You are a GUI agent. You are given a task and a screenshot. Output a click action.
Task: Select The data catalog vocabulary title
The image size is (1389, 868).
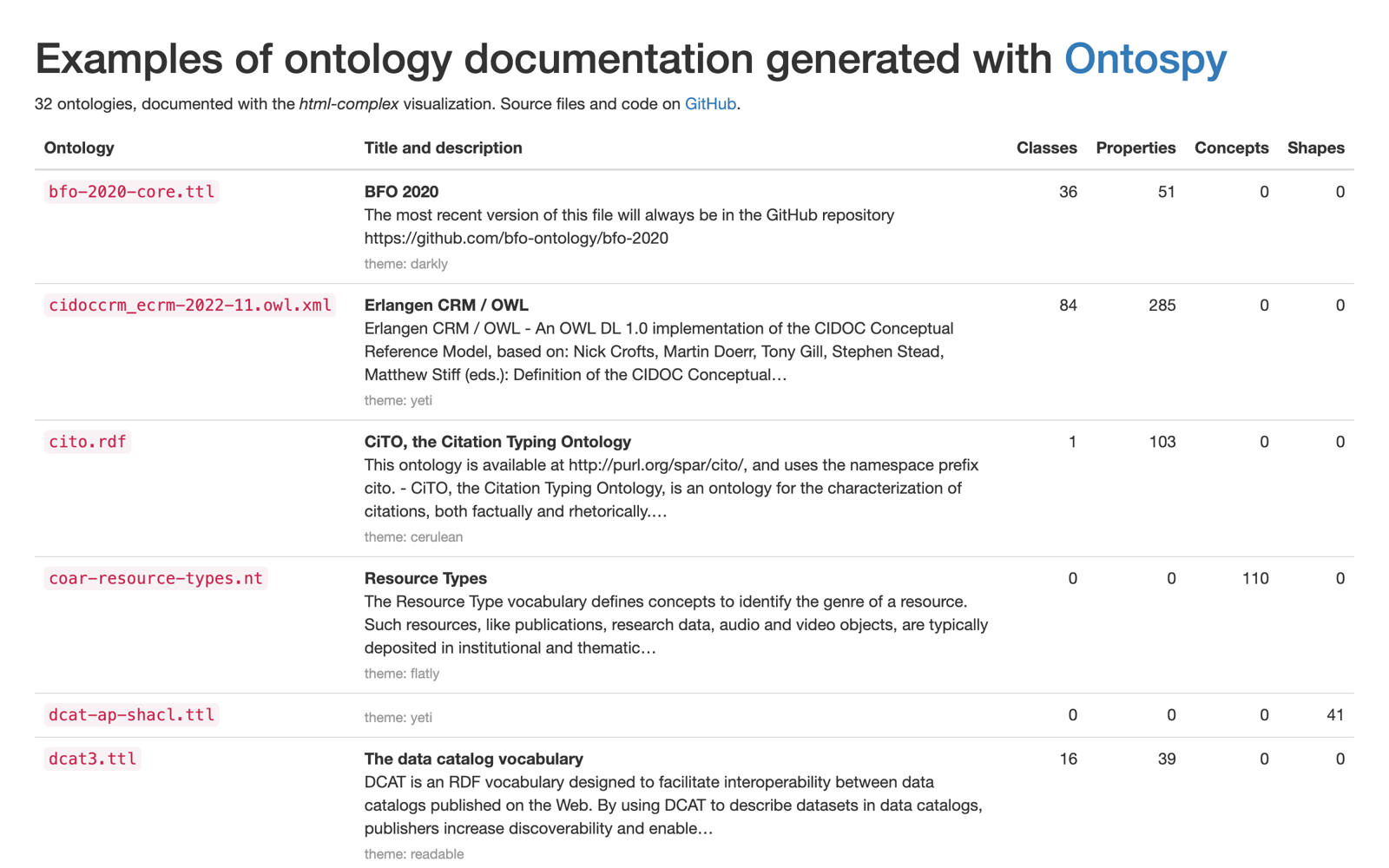tap(474, 759)
